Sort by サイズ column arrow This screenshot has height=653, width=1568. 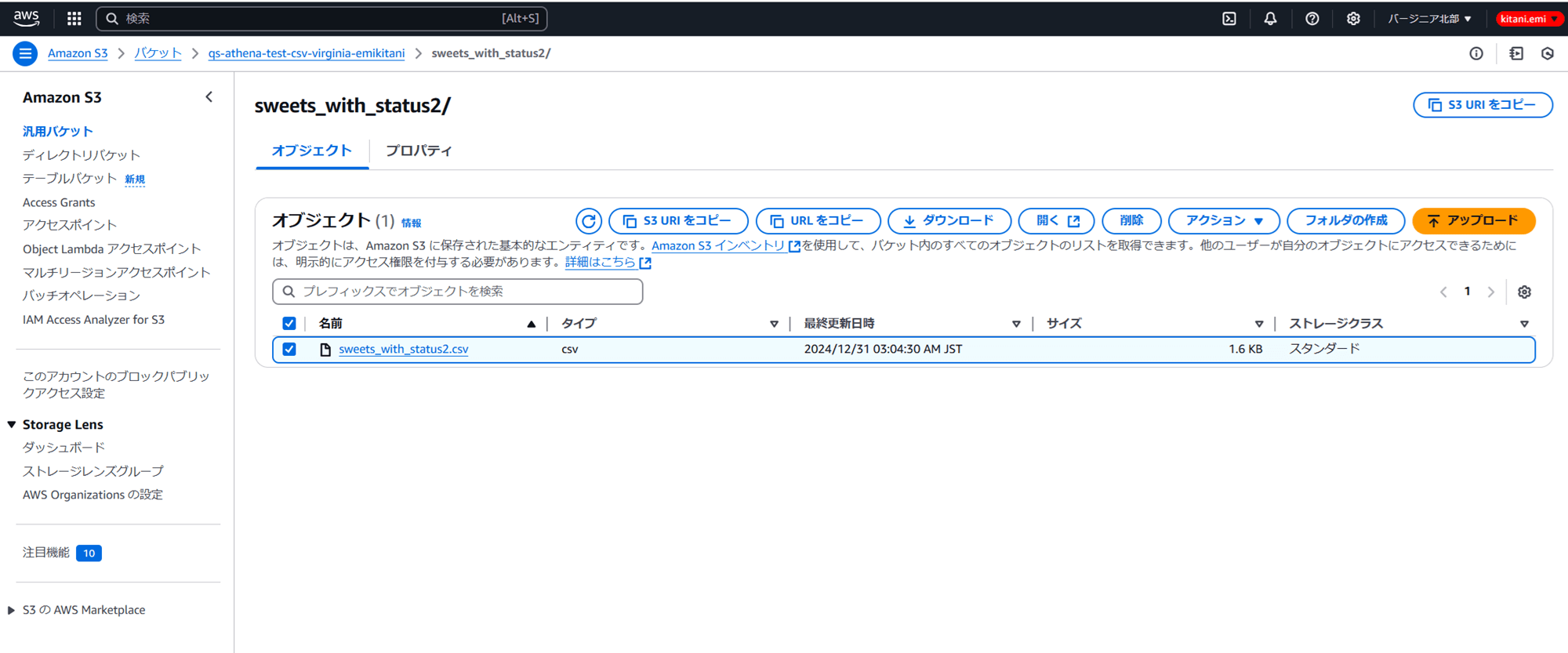click(x=1259, y=324)
